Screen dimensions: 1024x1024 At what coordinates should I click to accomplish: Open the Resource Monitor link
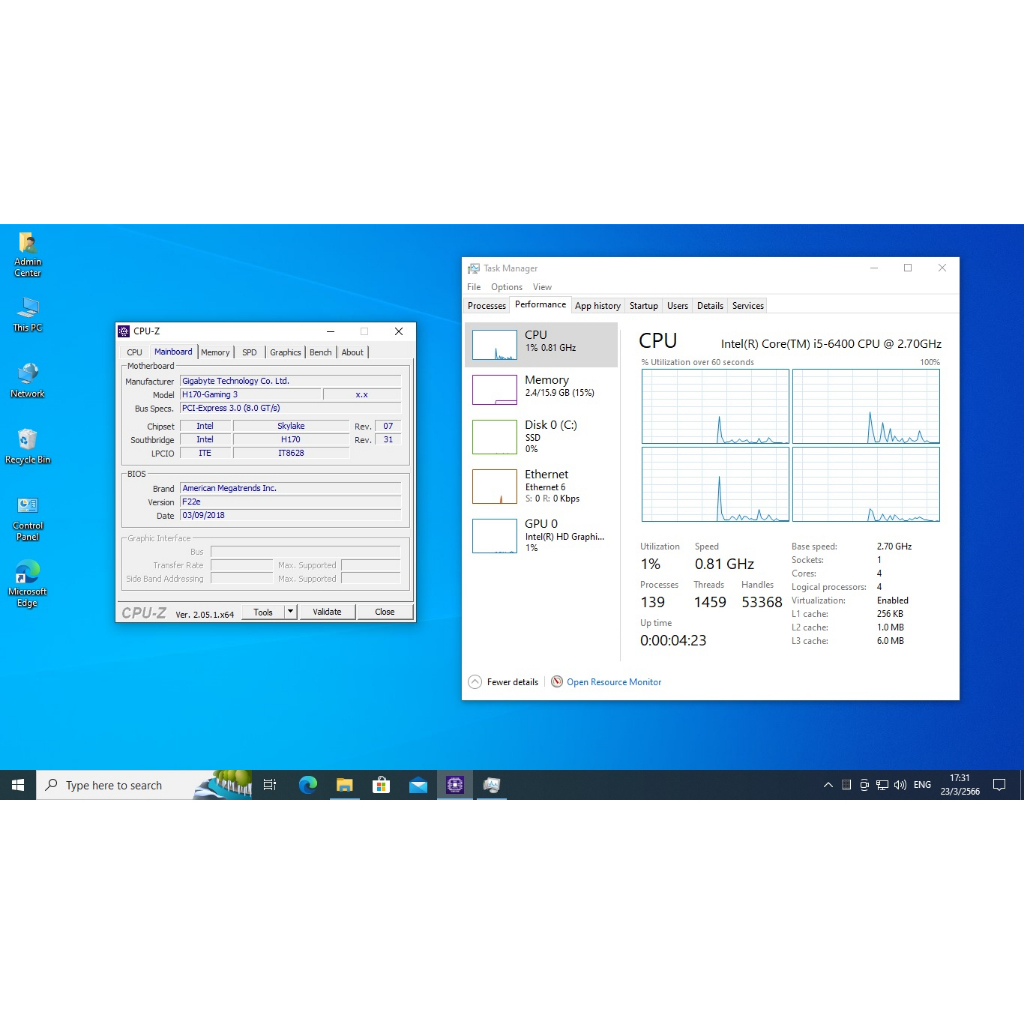pyautogui.click(x=613, y=682)
